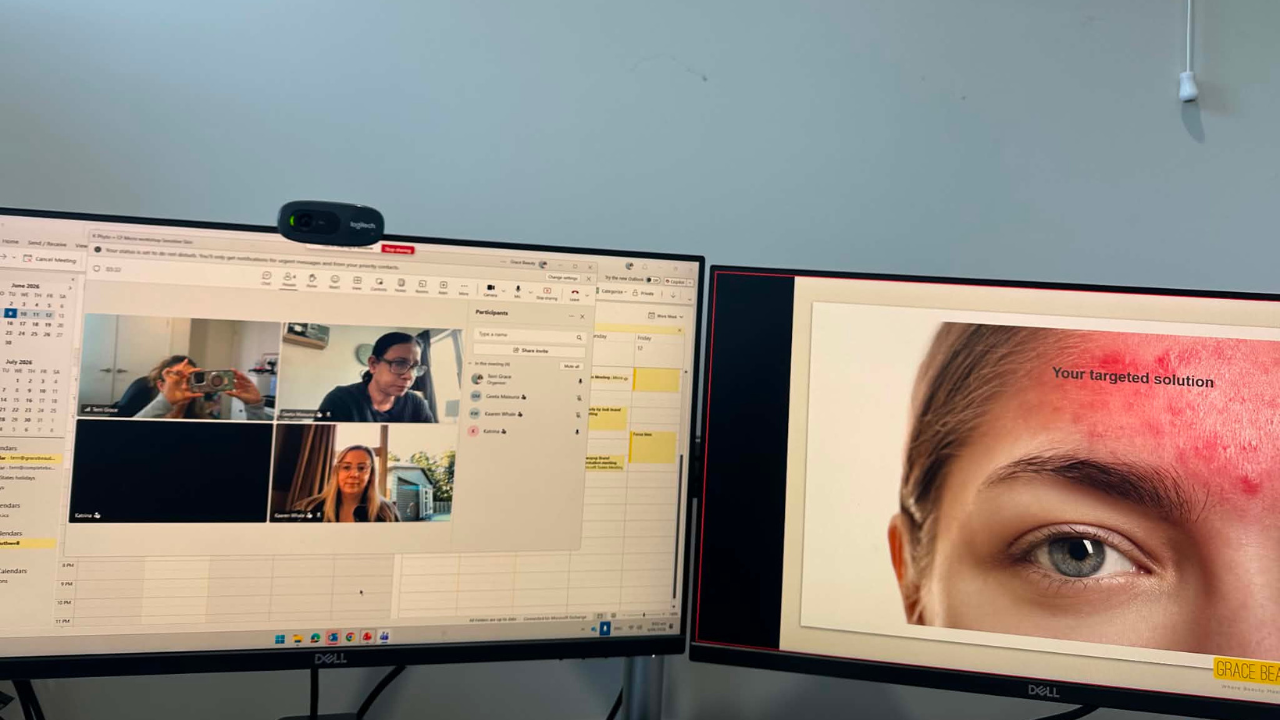Click Private in Outlook ribbon
Viewport: 1280px width, 720px height.
pos(643,293)
